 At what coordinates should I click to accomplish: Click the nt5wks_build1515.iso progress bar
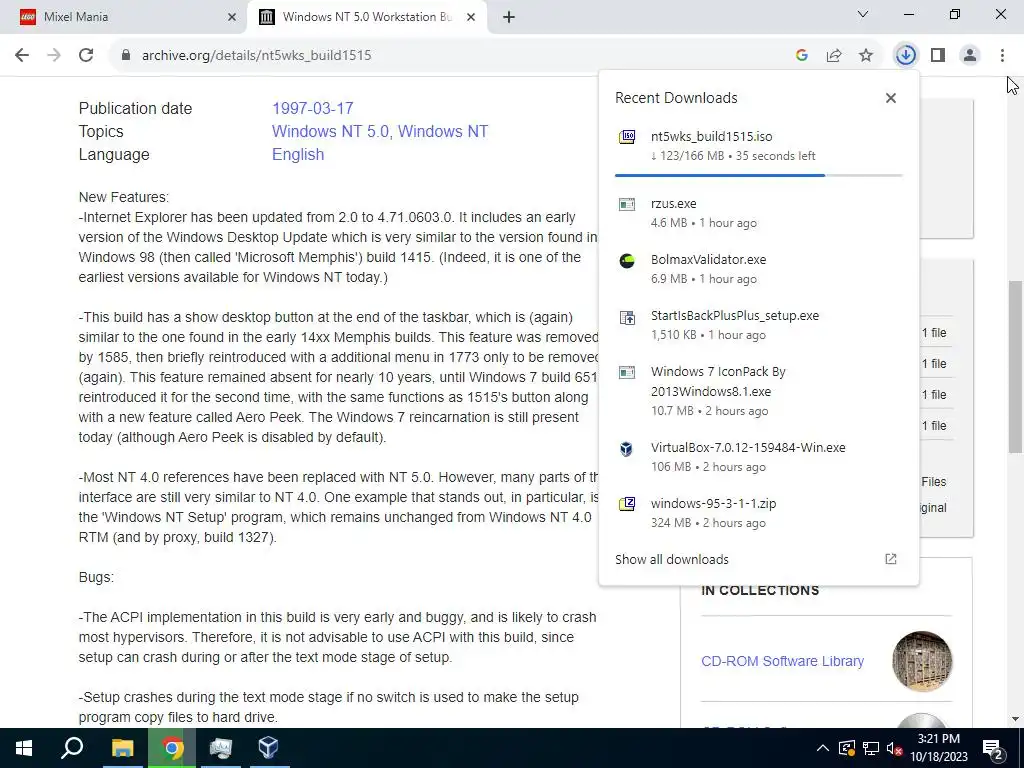[x=758, y=175]
